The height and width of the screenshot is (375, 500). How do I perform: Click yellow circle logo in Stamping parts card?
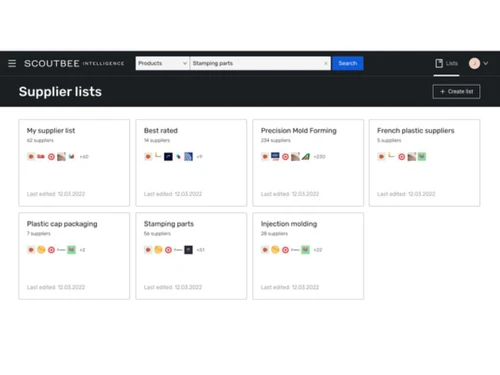(x=158, y=250)
